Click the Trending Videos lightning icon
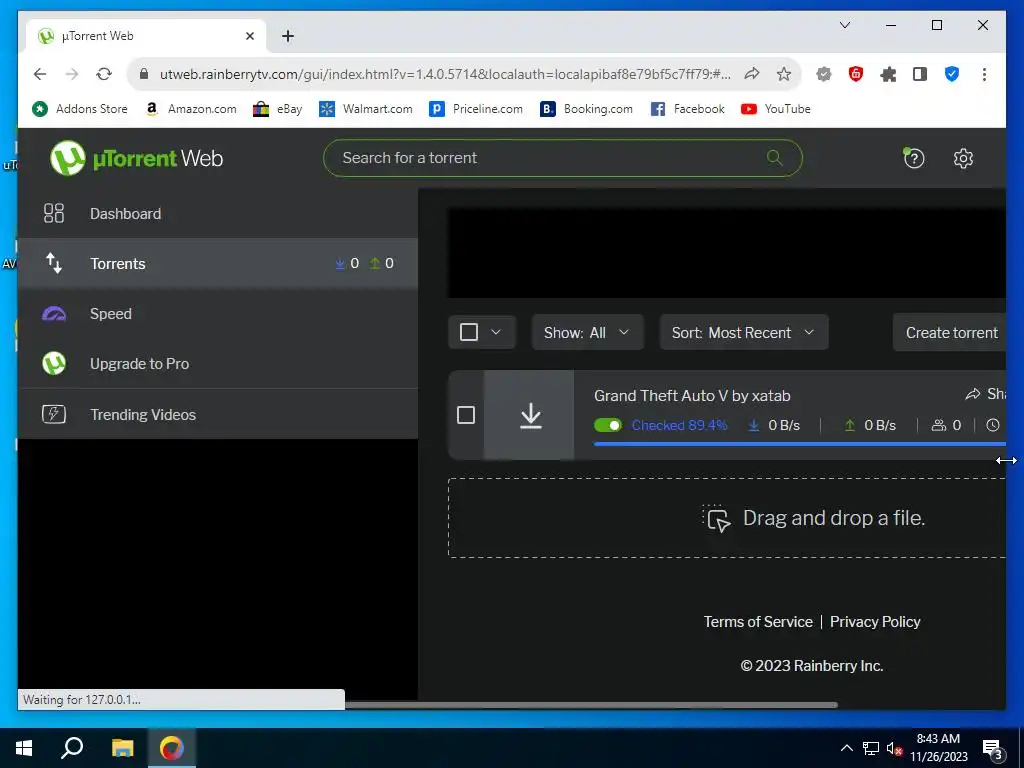The height and width of the screenshot is (768, 1024). [54, 414]
